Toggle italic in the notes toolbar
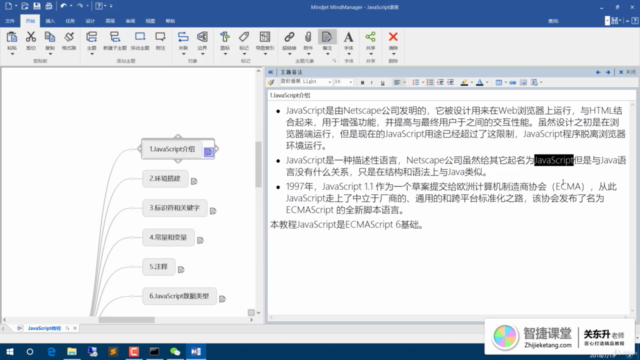This screenshot has height=360, width=640. click(x=372, y=82)
